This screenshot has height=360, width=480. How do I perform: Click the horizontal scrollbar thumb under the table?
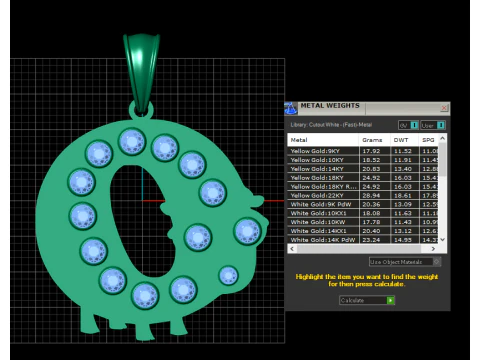pos(359,249)
